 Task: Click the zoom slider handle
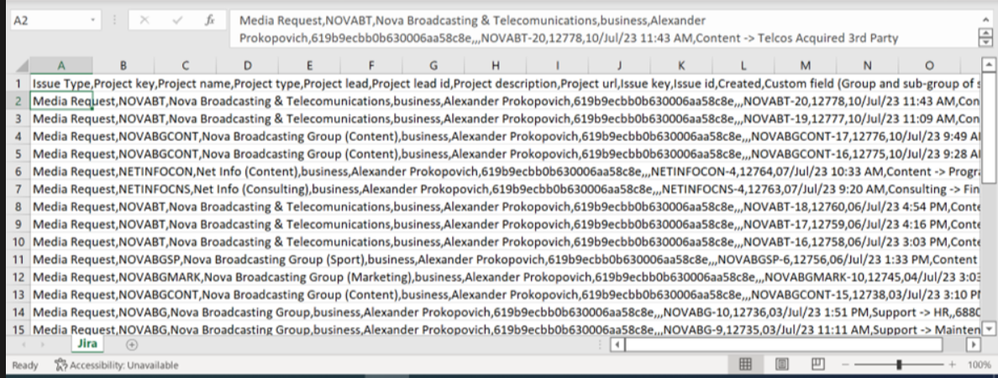click(x=899, y=365)
